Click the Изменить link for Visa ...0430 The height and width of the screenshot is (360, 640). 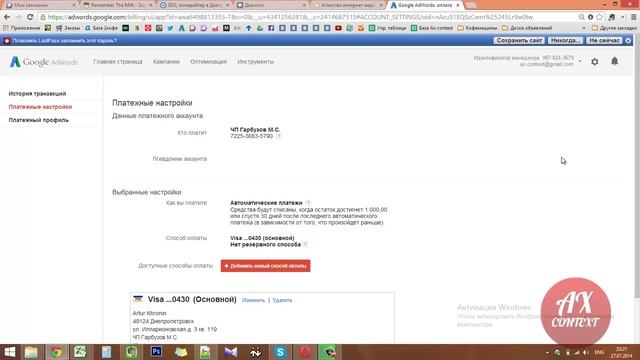coord(253,300)
